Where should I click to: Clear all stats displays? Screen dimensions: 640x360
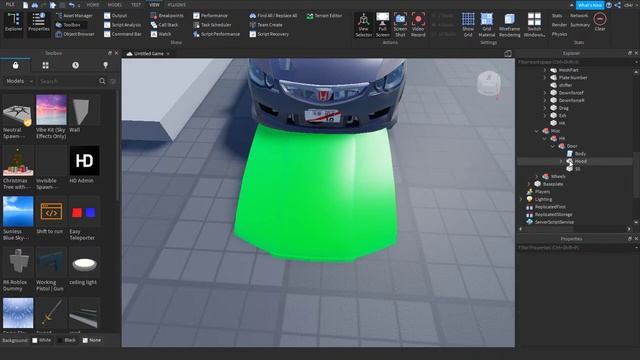point(600,22)
